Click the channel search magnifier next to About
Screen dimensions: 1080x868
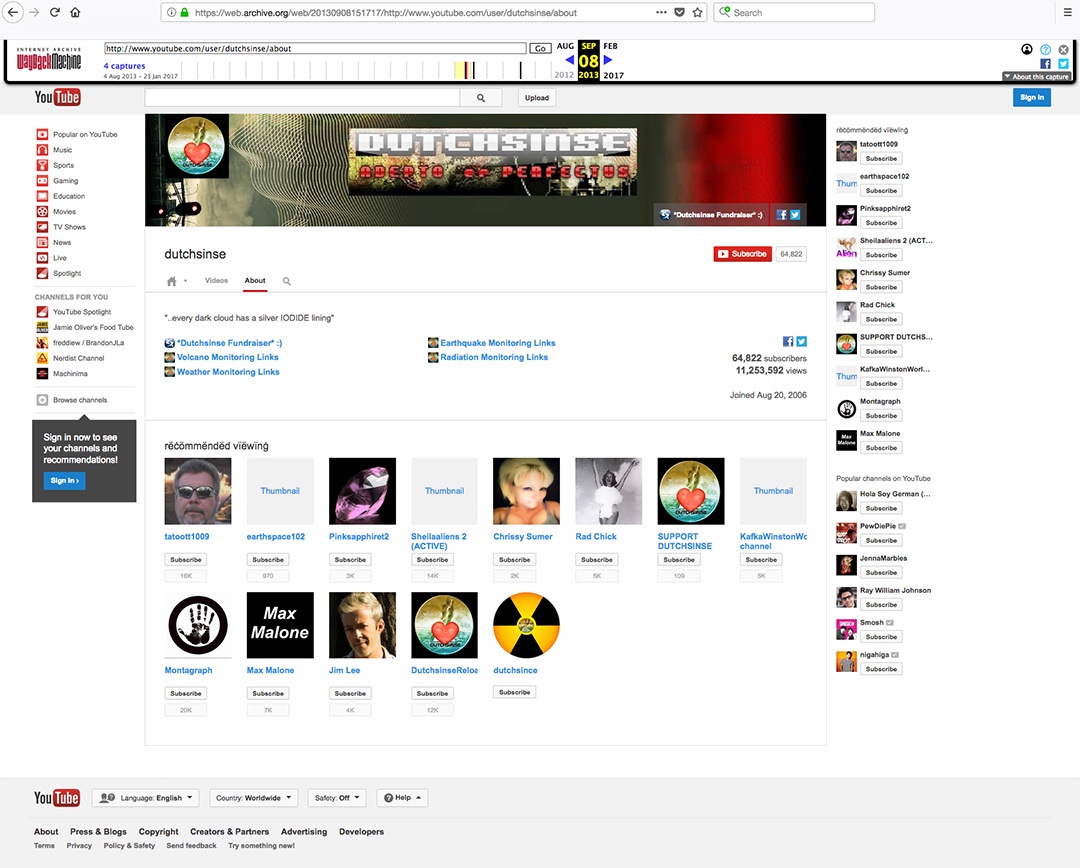coord(287,281)
